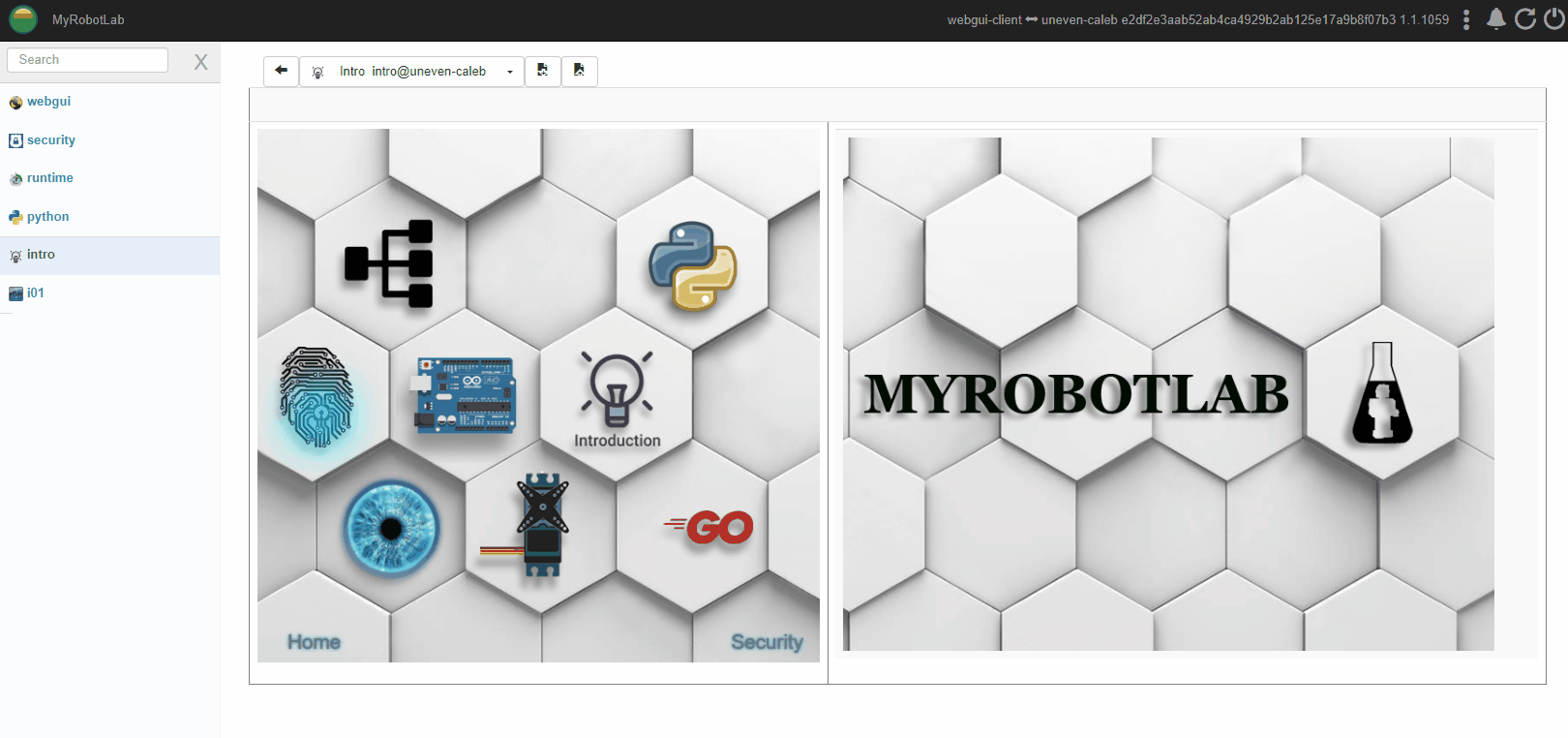Click the servo motor icon
The image size is (1568, 738).
(539, 526)
